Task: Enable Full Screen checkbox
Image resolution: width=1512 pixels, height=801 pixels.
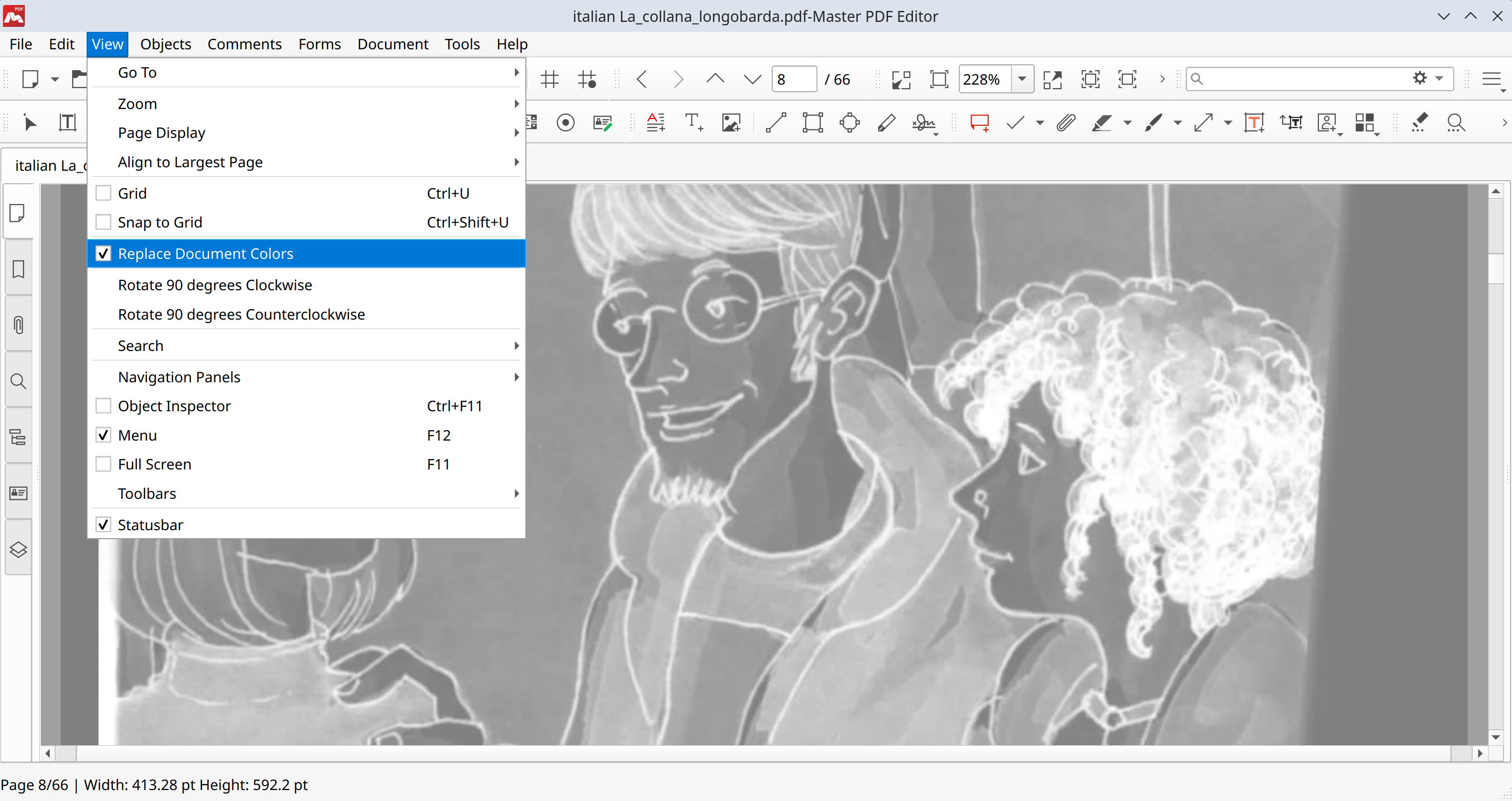Action: click(103, 464)
